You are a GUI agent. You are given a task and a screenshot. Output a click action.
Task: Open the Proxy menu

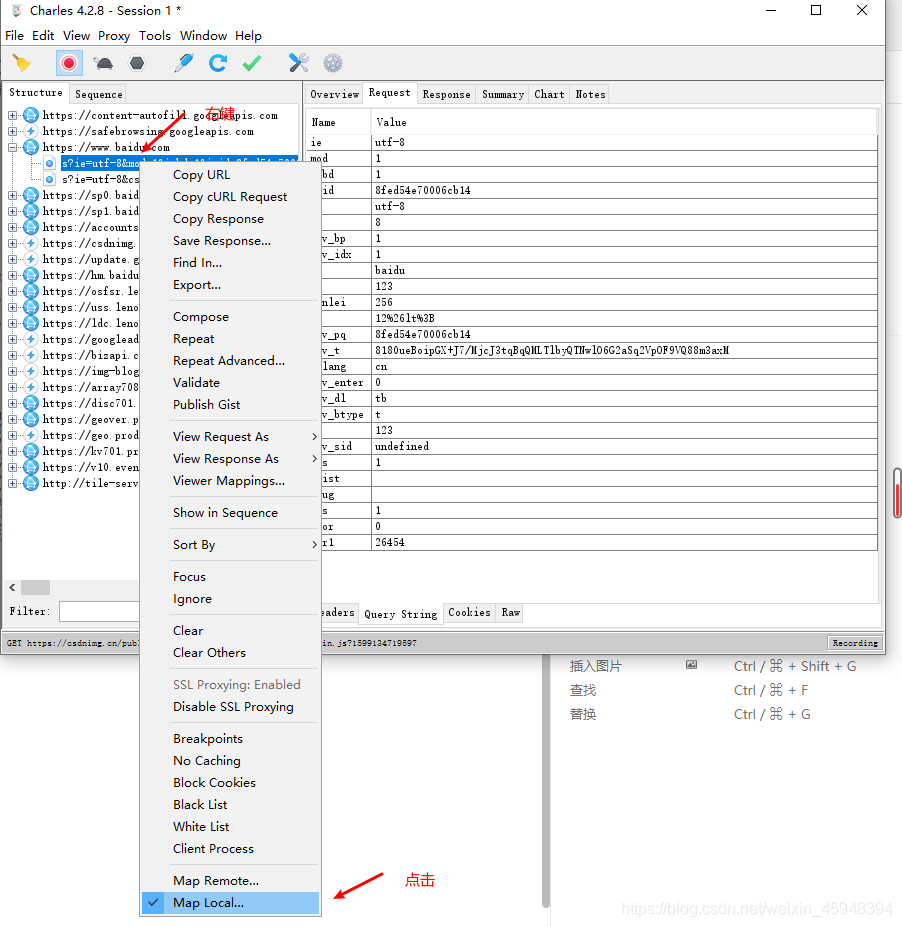pyautogui.click(x=114, y=35)
